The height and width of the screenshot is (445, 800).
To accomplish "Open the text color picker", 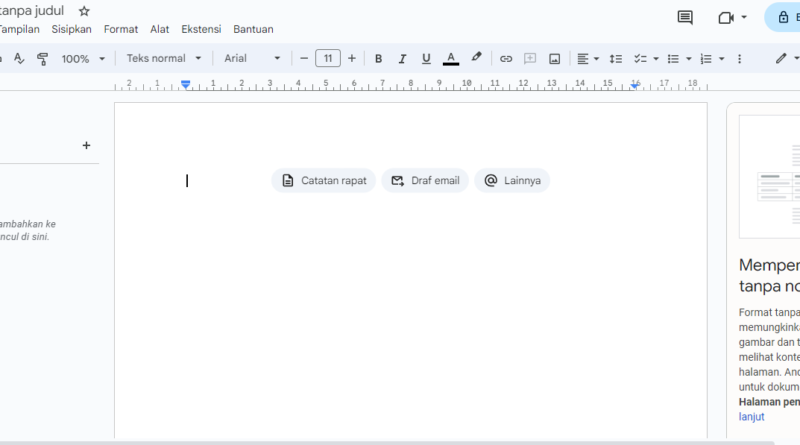I will tap(451, 59).
